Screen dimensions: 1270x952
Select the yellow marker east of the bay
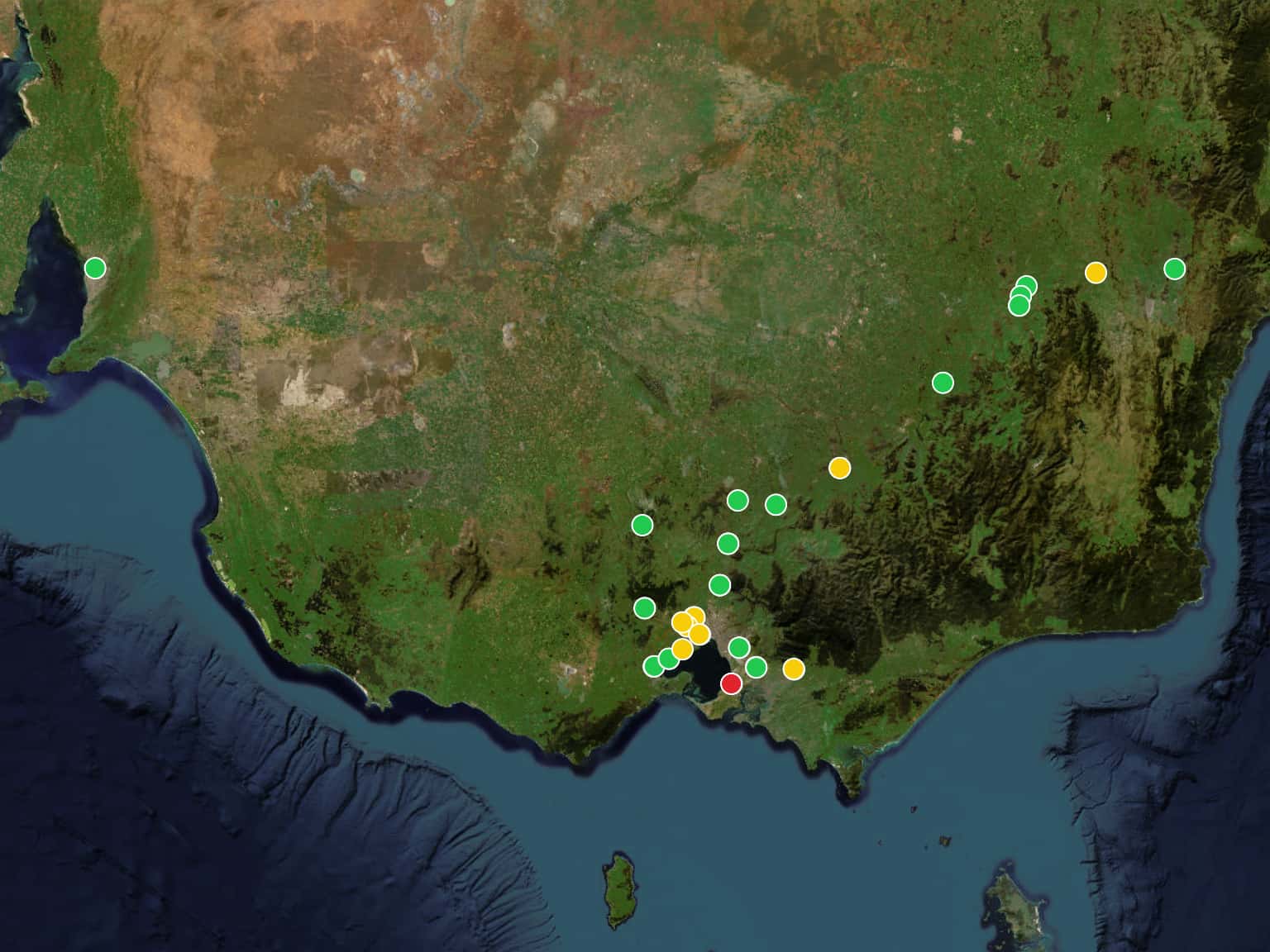coord(794,669)
